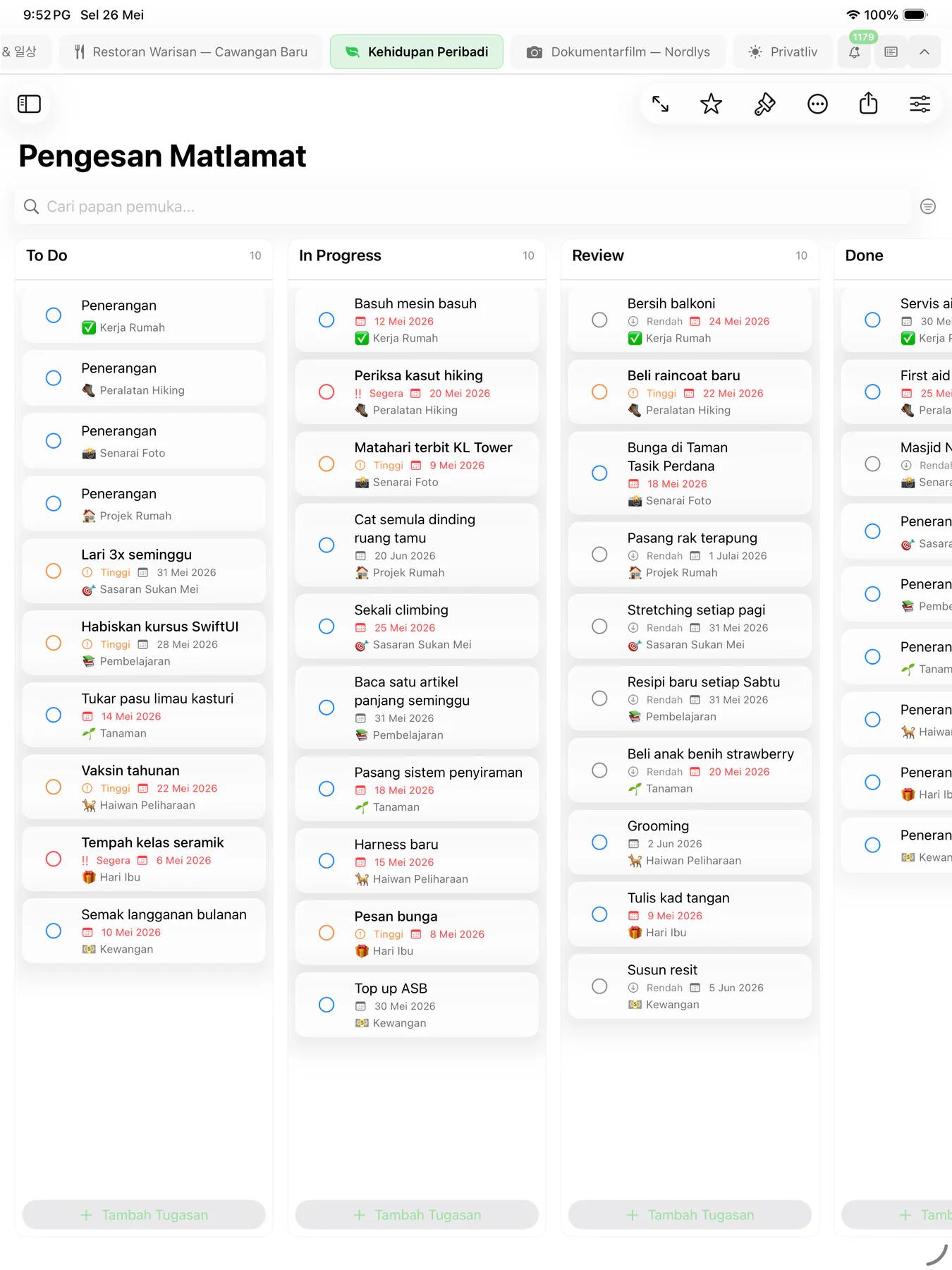Image resolution: width=952 pixels, height=1270 pixels.
Task: Click the Wi-Fi icon in status bar
Action: pyautogui.click(x=853, y=15)
